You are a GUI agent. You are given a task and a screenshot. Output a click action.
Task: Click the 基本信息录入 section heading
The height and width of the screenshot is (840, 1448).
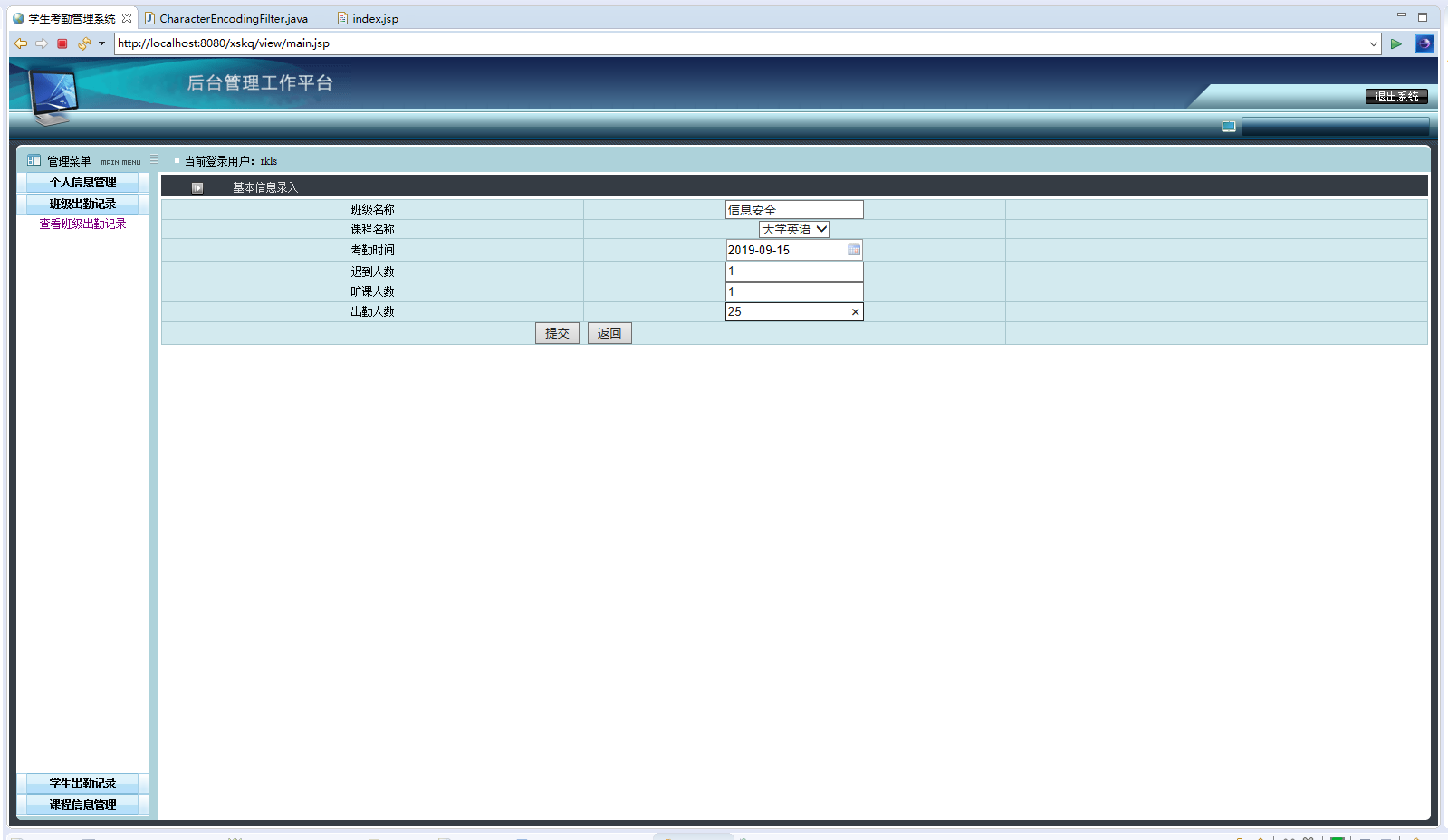click(x=265, y=187)
